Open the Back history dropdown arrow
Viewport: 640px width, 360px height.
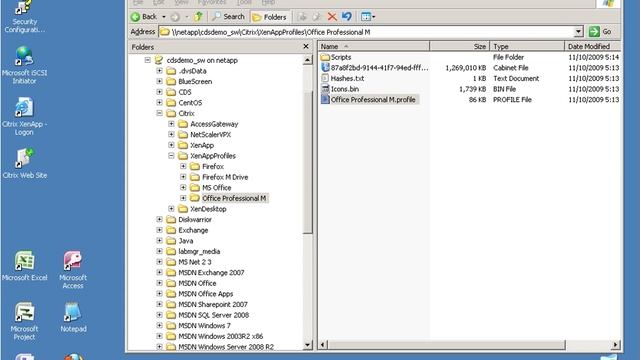[164, 17]
